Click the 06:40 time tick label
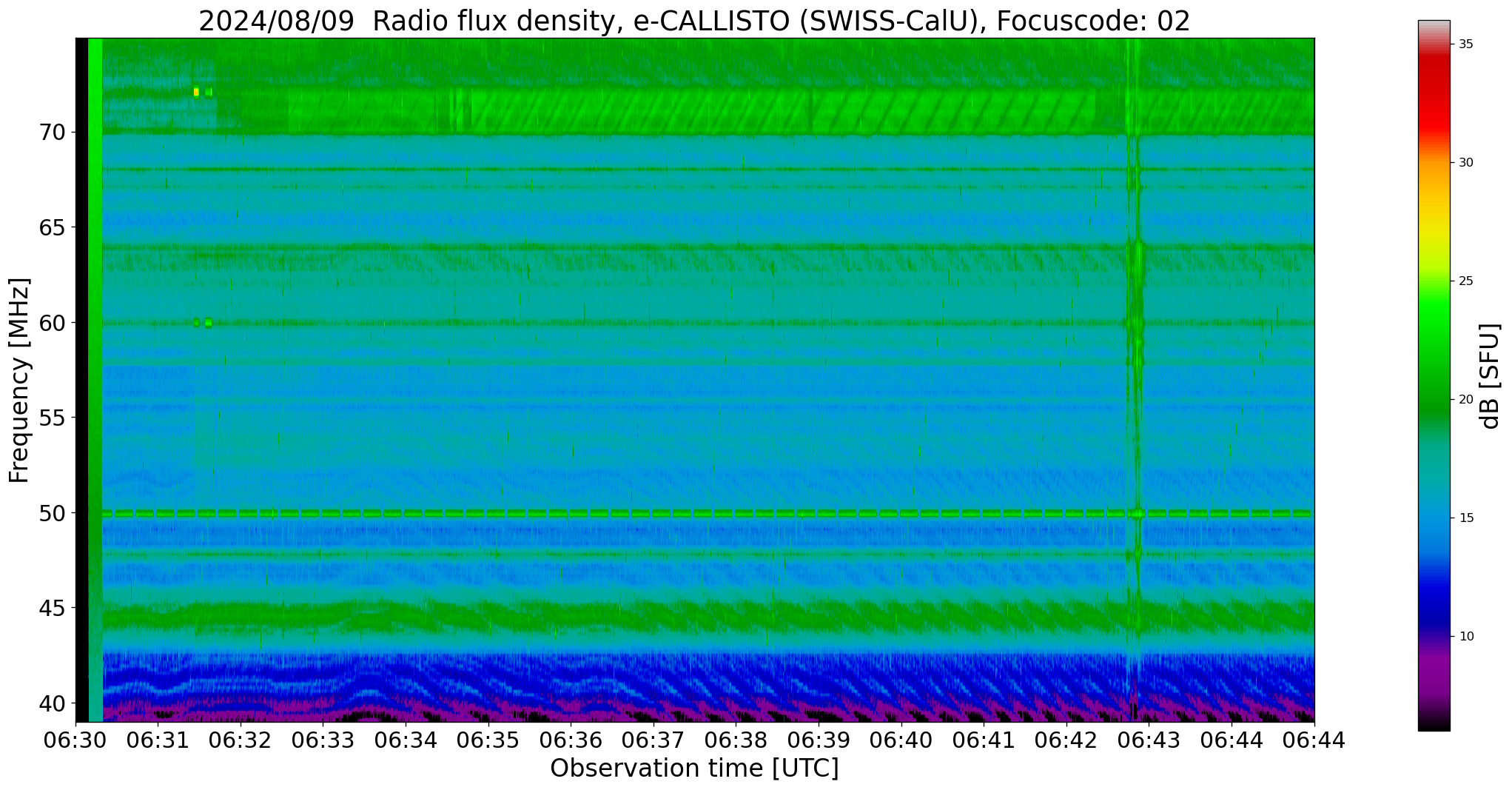The image size is (1512, 790). tap(901, 740)
